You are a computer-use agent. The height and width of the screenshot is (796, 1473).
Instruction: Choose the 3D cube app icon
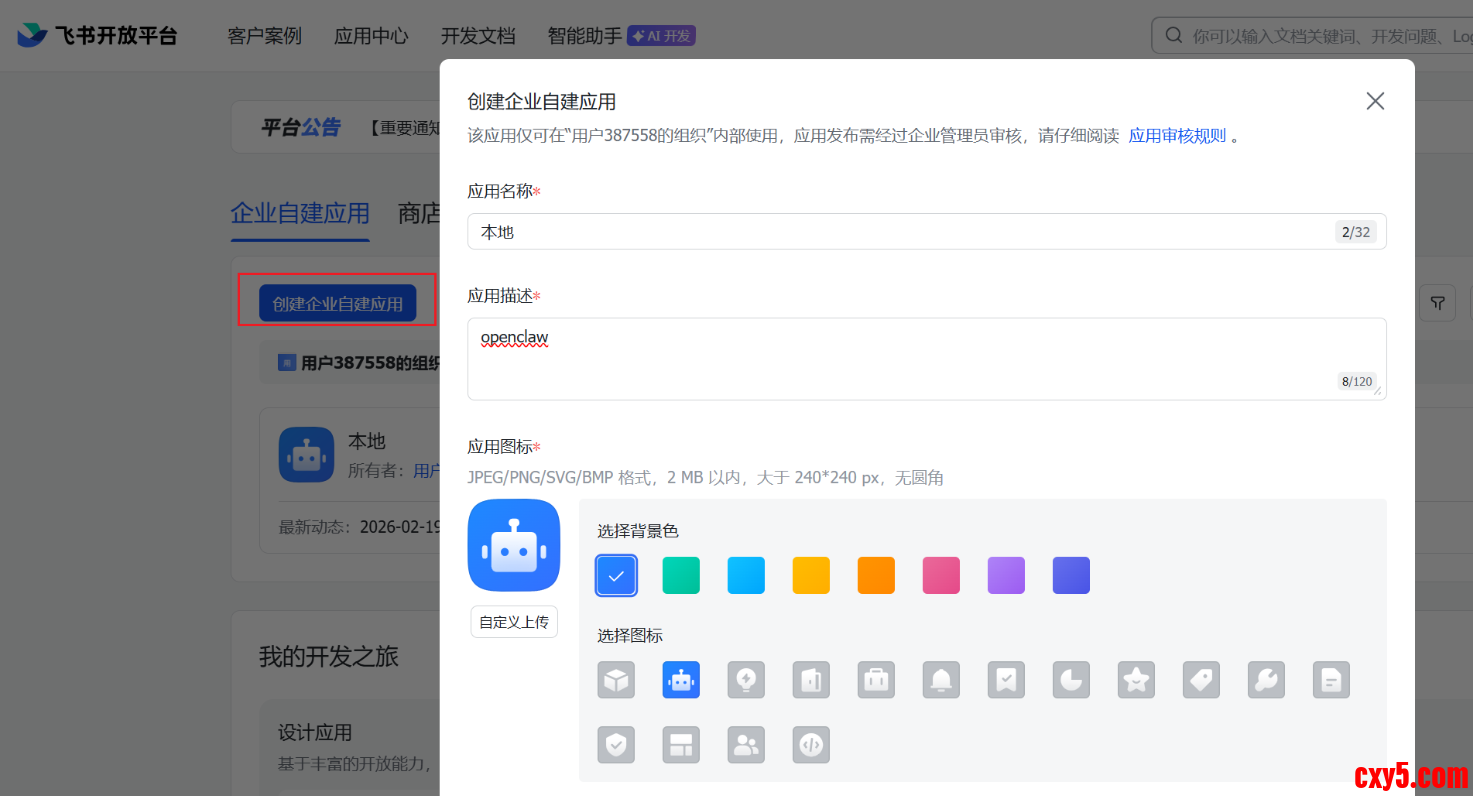[616, 680]
